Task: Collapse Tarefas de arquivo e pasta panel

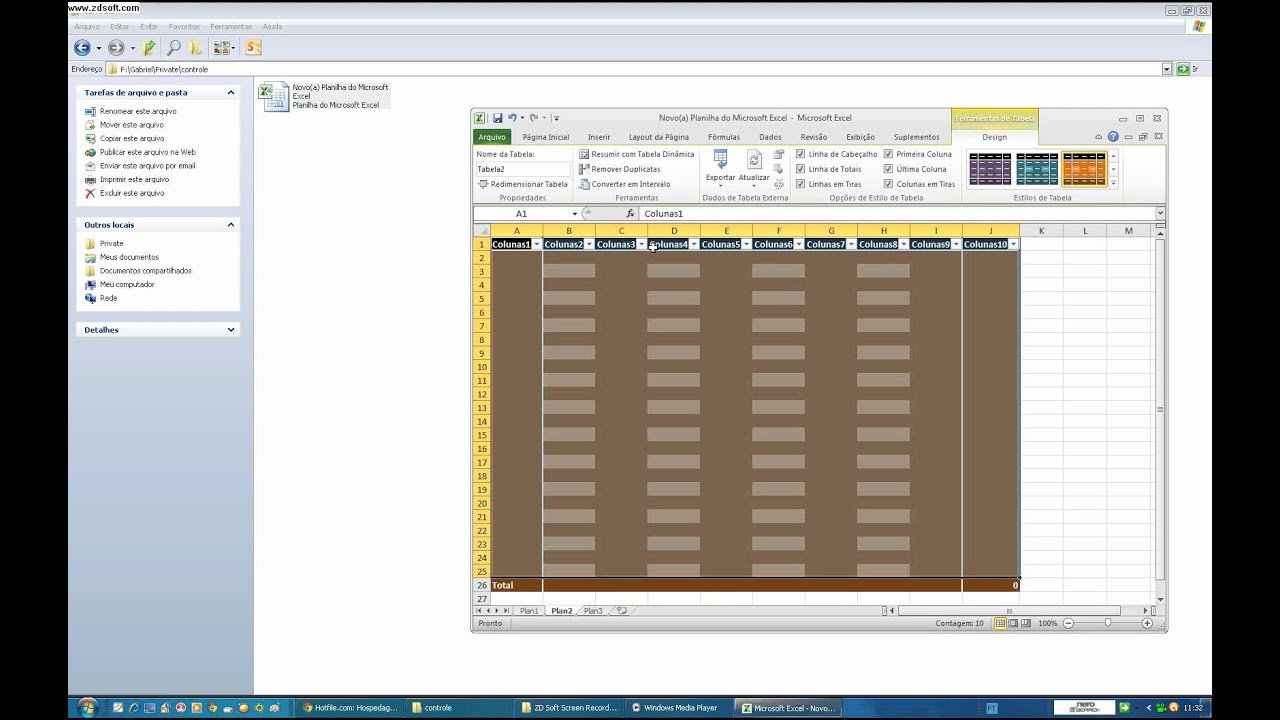Action: coord(231,92)
